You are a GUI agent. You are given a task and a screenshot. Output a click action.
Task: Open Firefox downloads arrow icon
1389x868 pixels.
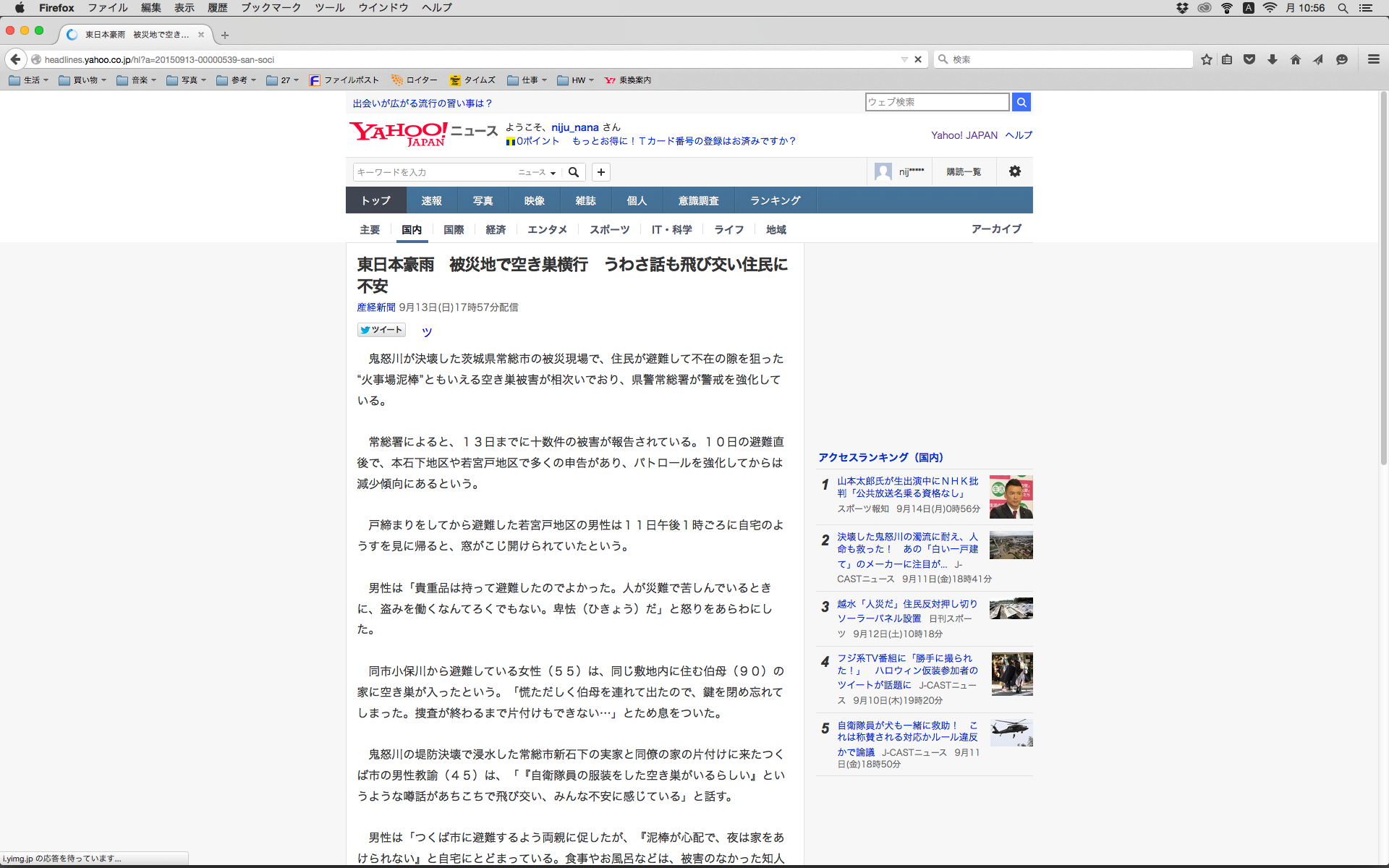click(1273, 59)
